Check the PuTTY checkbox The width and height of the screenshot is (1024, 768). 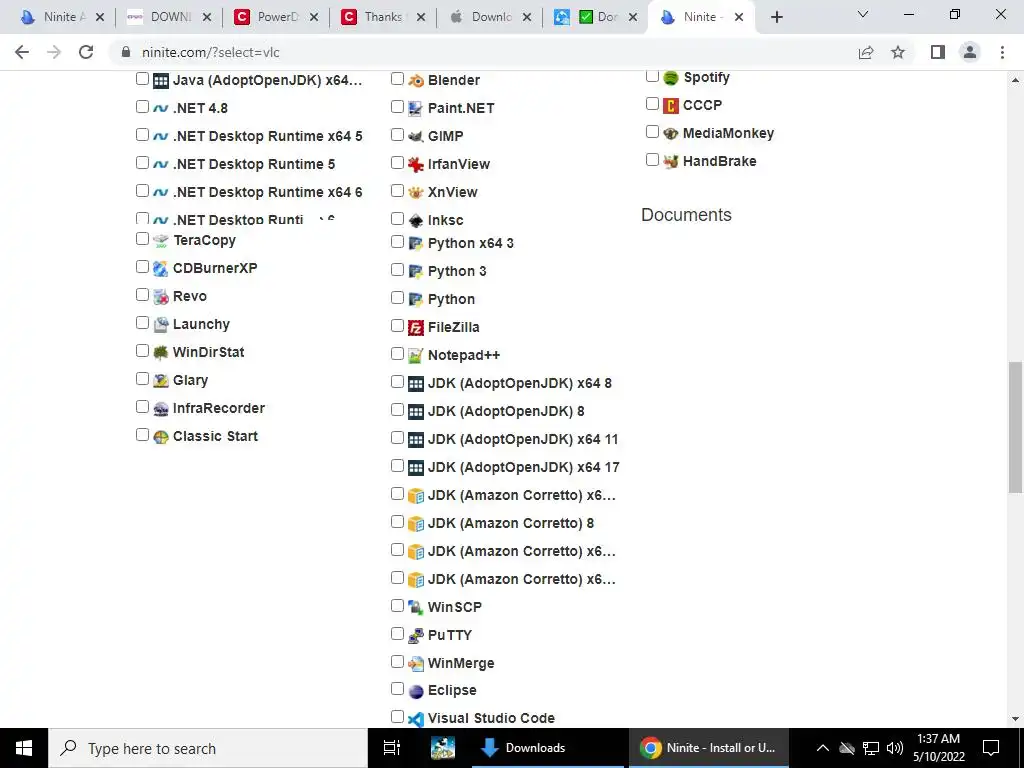(397, 633)
